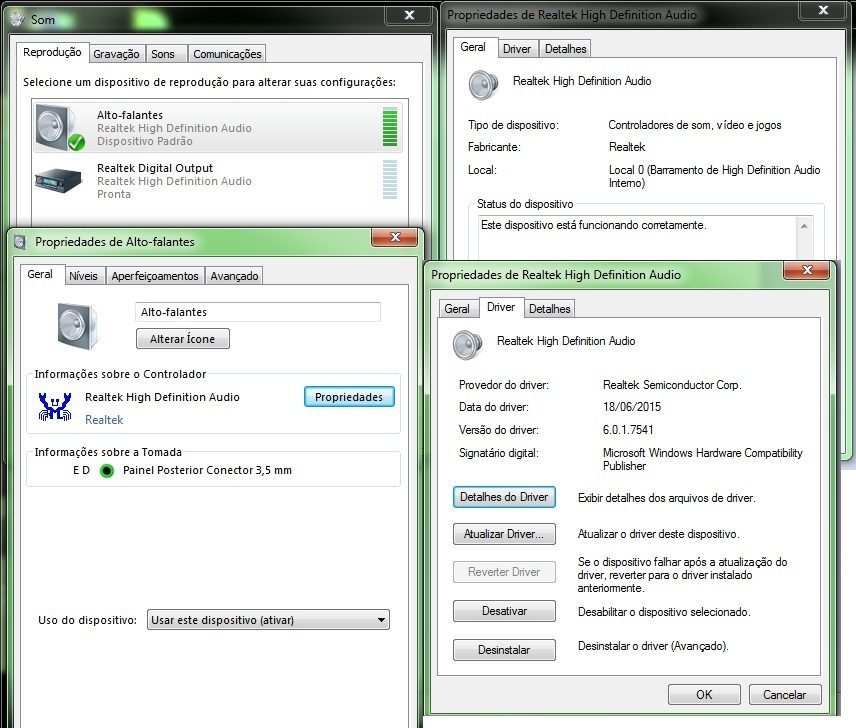The image size is (856, 728).
Task: Click the Desativar button
Action: pos(504,611)
